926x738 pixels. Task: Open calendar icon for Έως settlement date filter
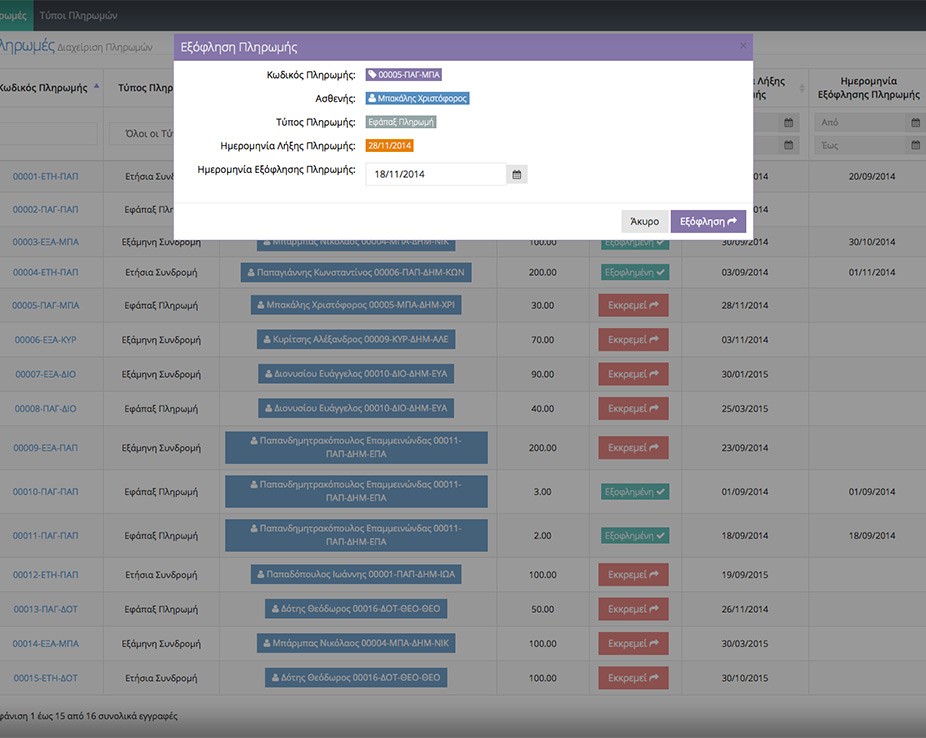pyautogui.click(x=915, y=145)
